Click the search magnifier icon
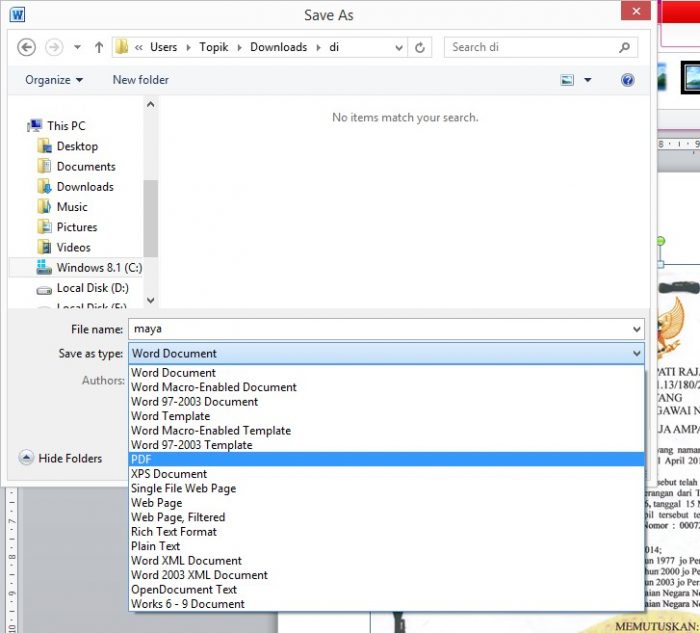Screen dimensions: 700x633 click(x=625, y=47)
